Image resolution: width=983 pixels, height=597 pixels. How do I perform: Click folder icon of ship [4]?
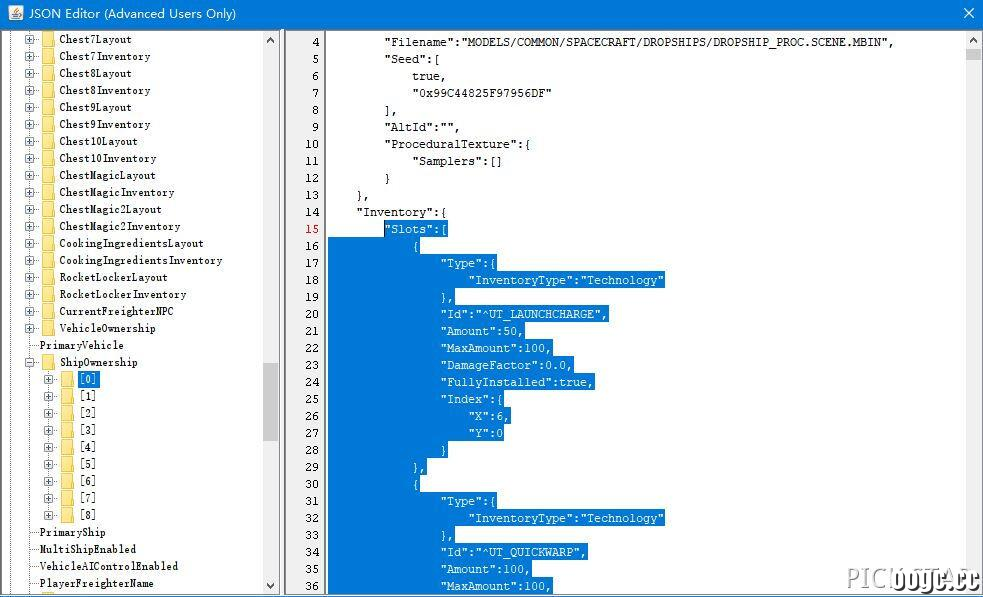click(x=68, y=447)
